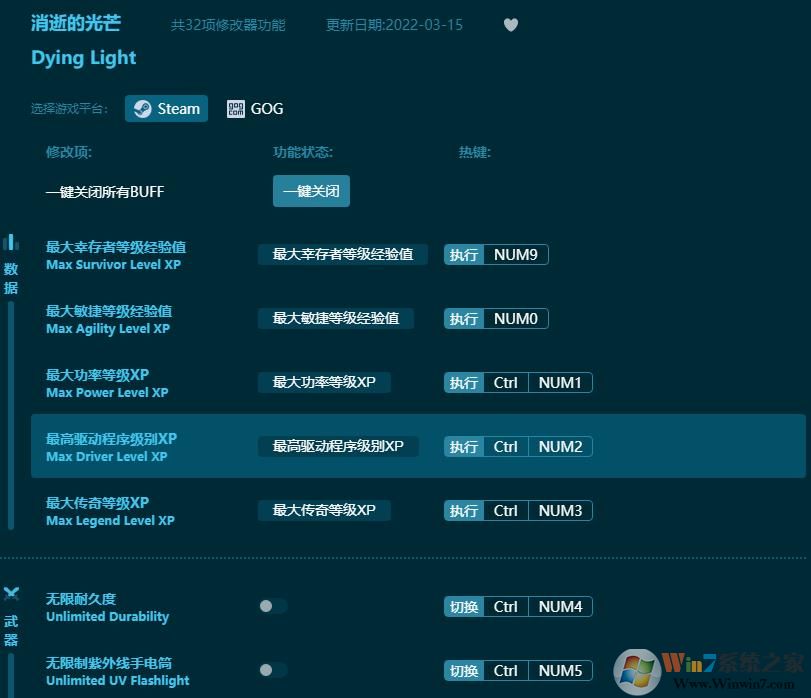Click 执行 for Max Power Level XP
The image size is (811, 698).
(x=463, y=383)
